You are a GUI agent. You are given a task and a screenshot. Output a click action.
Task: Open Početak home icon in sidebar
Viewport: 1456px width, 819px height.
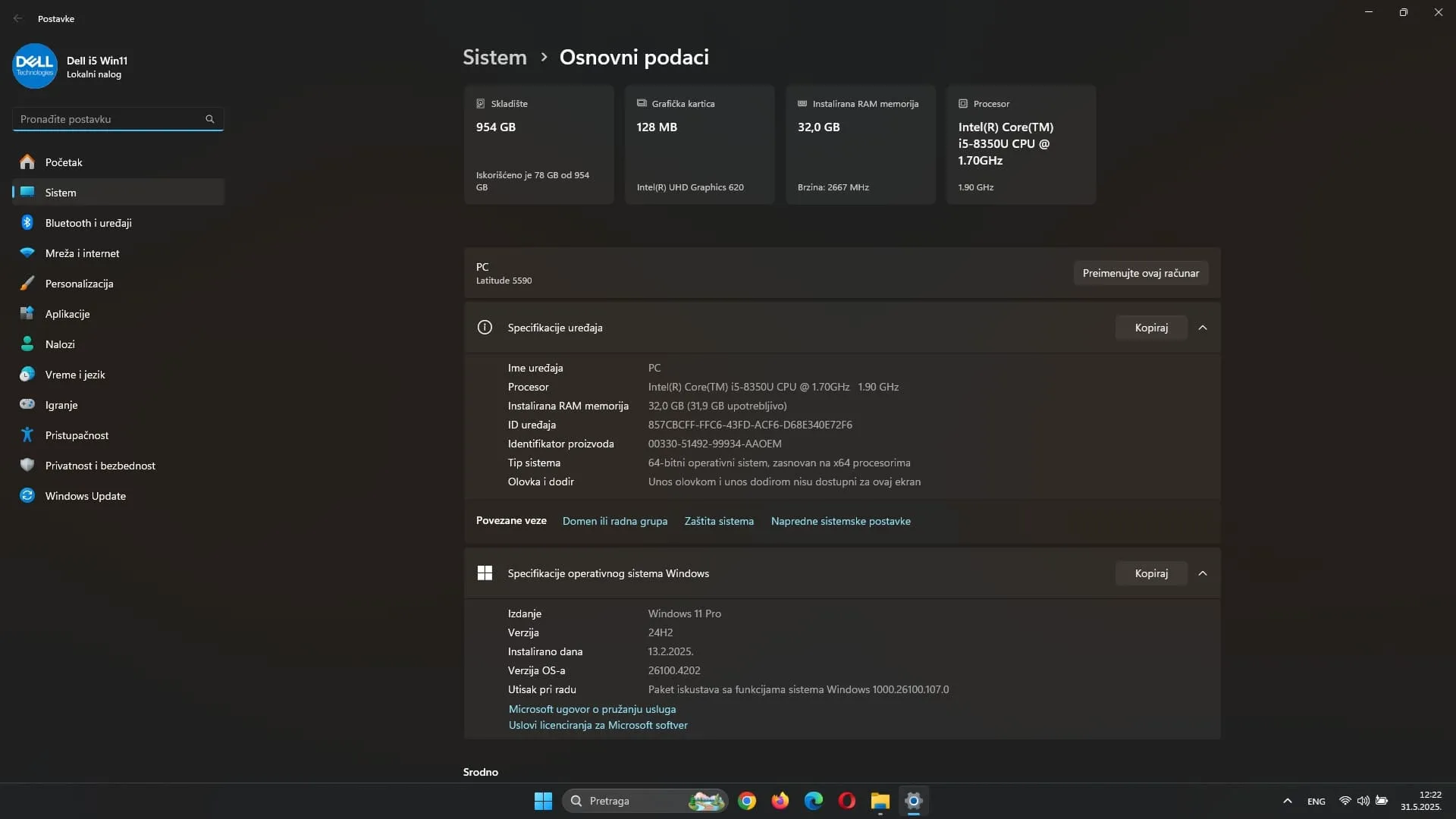[x=27, y=162]
